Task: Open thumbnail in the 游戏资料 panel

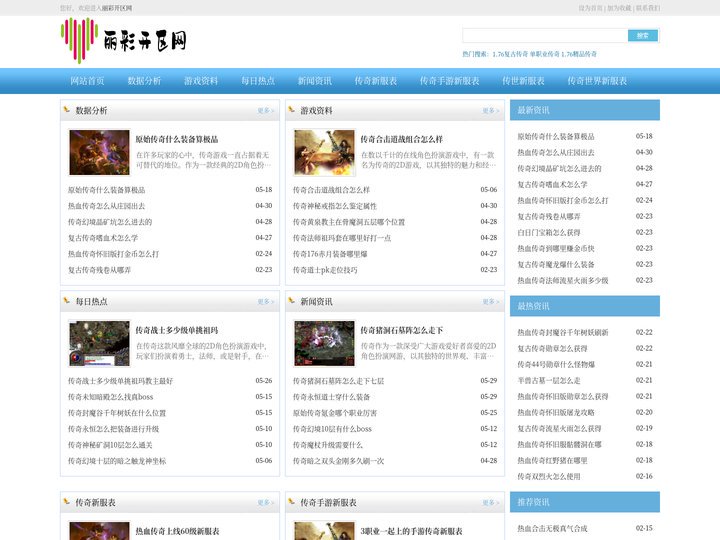Action: tap(324, 152)
